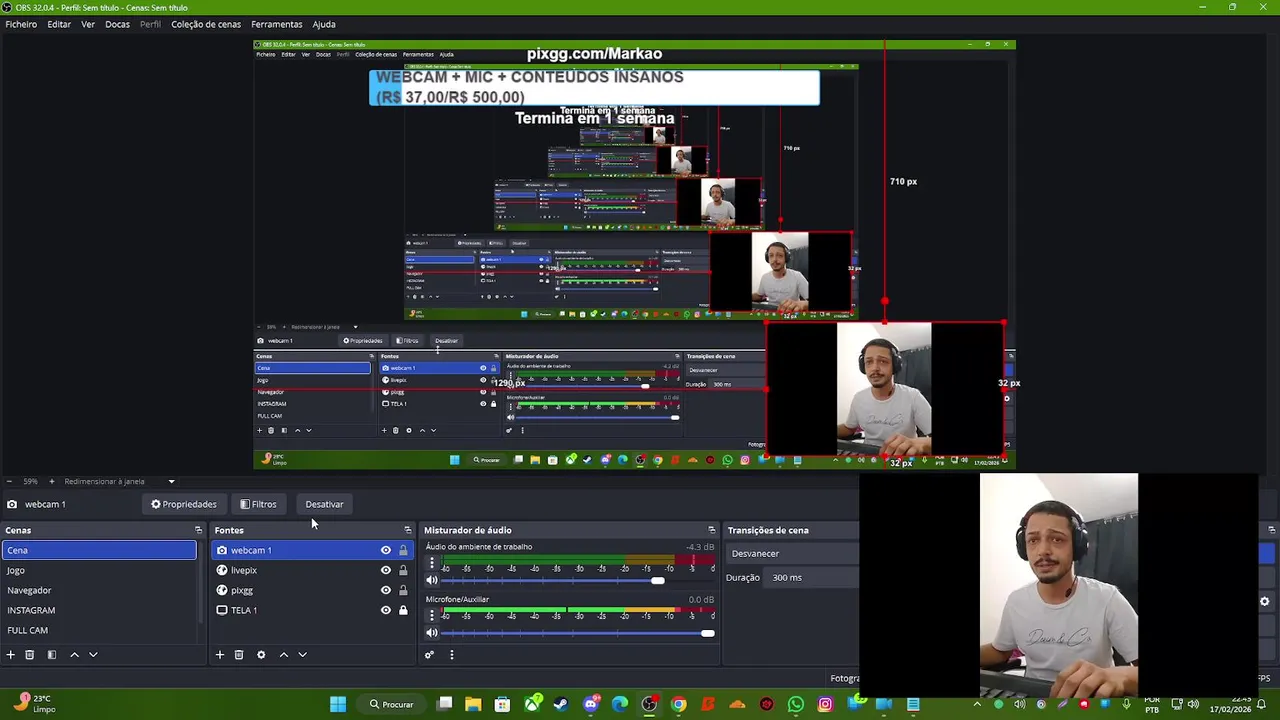Open Microsoft Edge from the taskbar
The image size is (1280, 720).
(620, 704)
